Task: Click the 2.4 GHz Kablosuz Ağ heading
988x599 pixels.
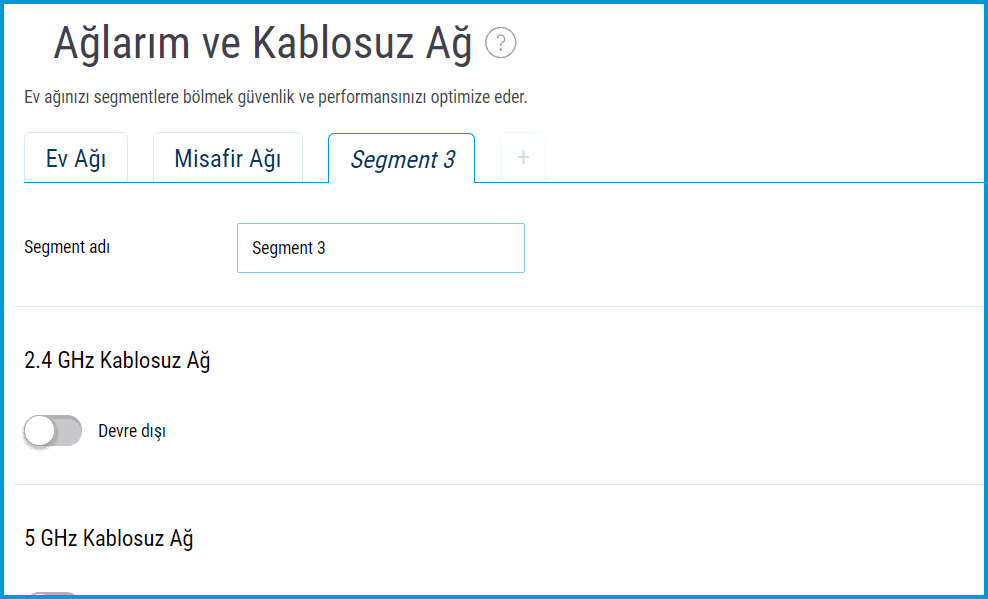Action: click(x=117, y=361)
